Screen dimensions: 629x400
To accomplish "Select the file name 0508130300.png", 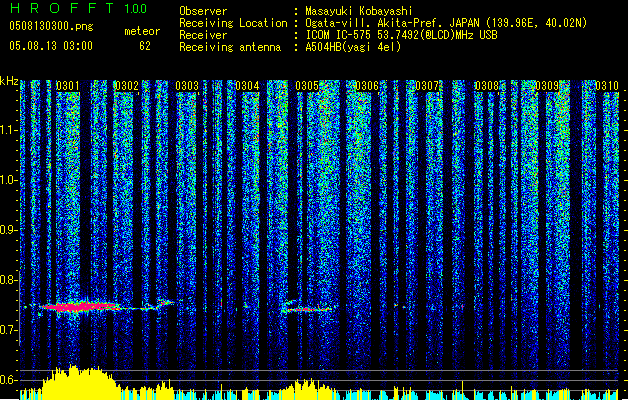I will point(51,26).
